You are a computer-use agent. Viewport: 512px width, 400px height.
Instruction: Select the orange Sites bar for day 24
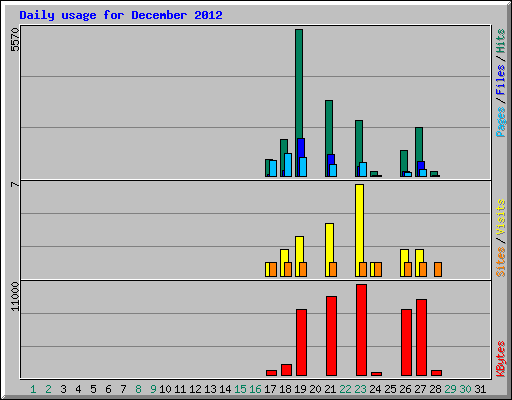(378, 269)
